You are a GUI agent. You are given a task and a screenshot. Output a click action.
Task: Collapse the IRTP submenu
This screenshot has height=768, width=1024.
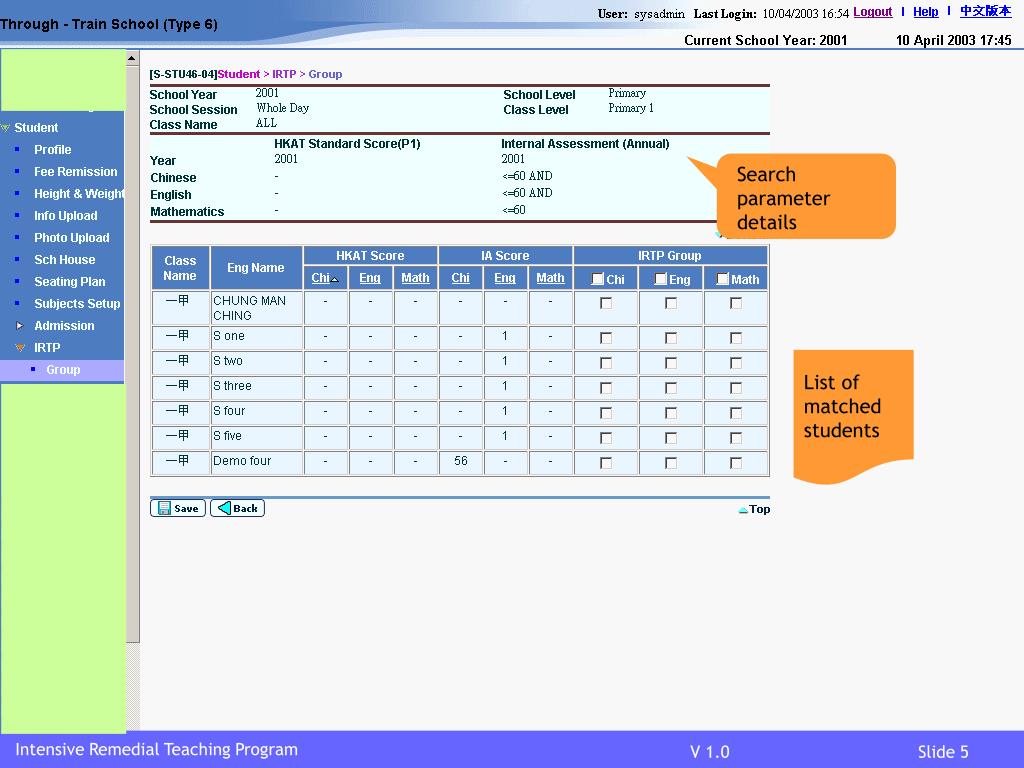[20, 347]
